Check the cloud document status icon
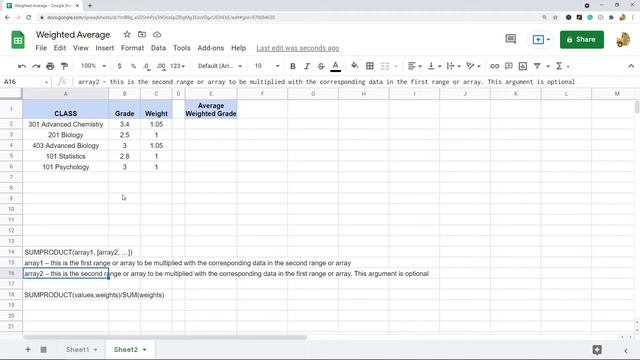 pyautogui.click(x=157, y=34)
